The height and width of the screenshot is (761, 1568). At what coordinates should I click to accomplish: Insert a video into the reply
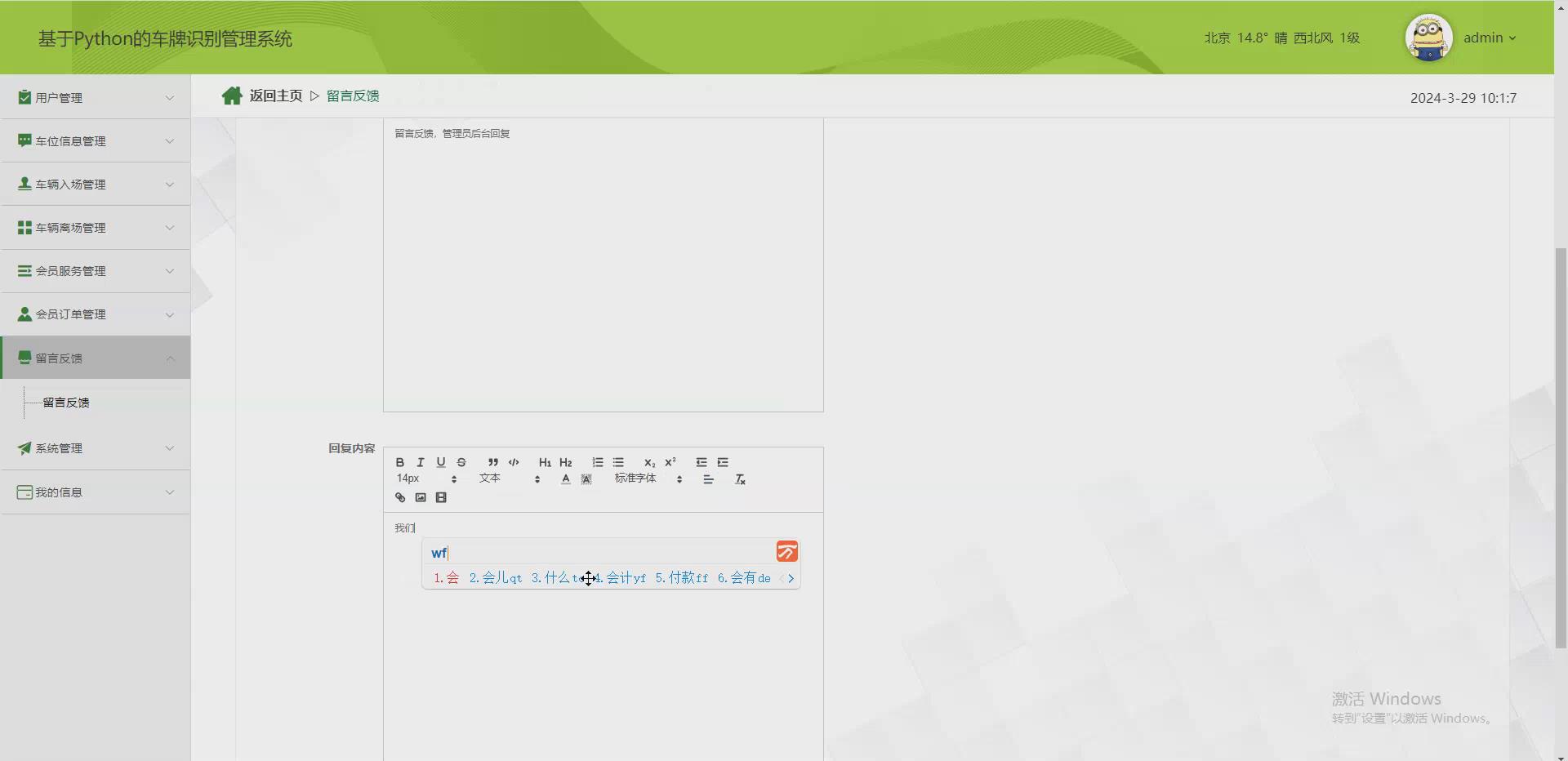click(441, 497)
